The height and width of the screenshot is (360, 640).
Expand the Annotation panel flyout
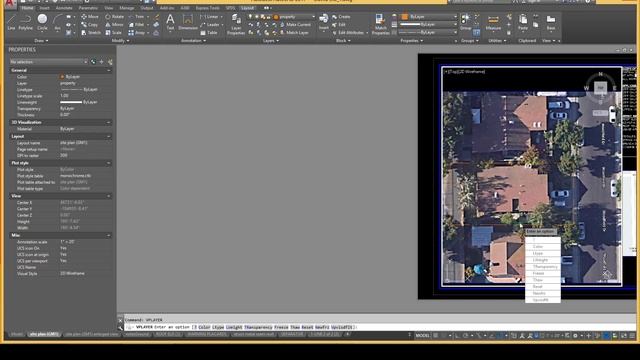[x=193, y=40]
